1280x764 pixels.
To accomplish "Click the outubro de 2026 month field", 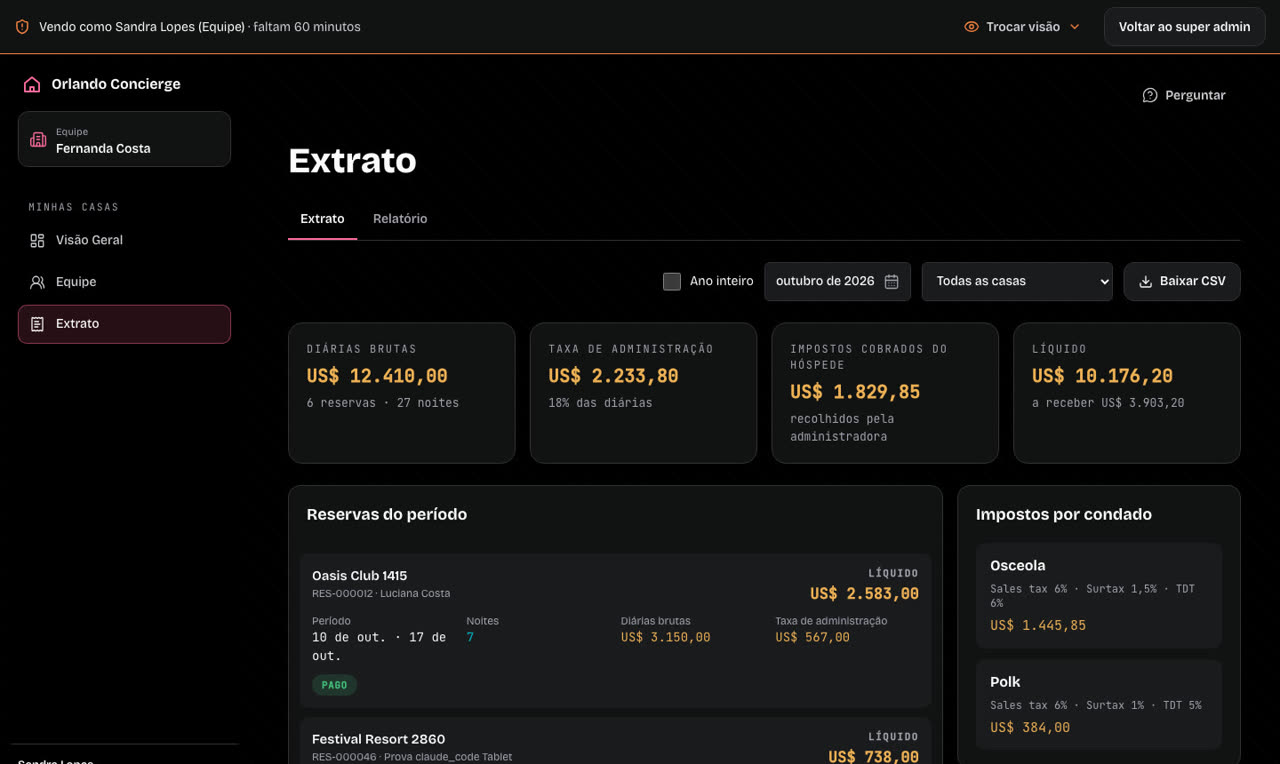I will 837,282.
